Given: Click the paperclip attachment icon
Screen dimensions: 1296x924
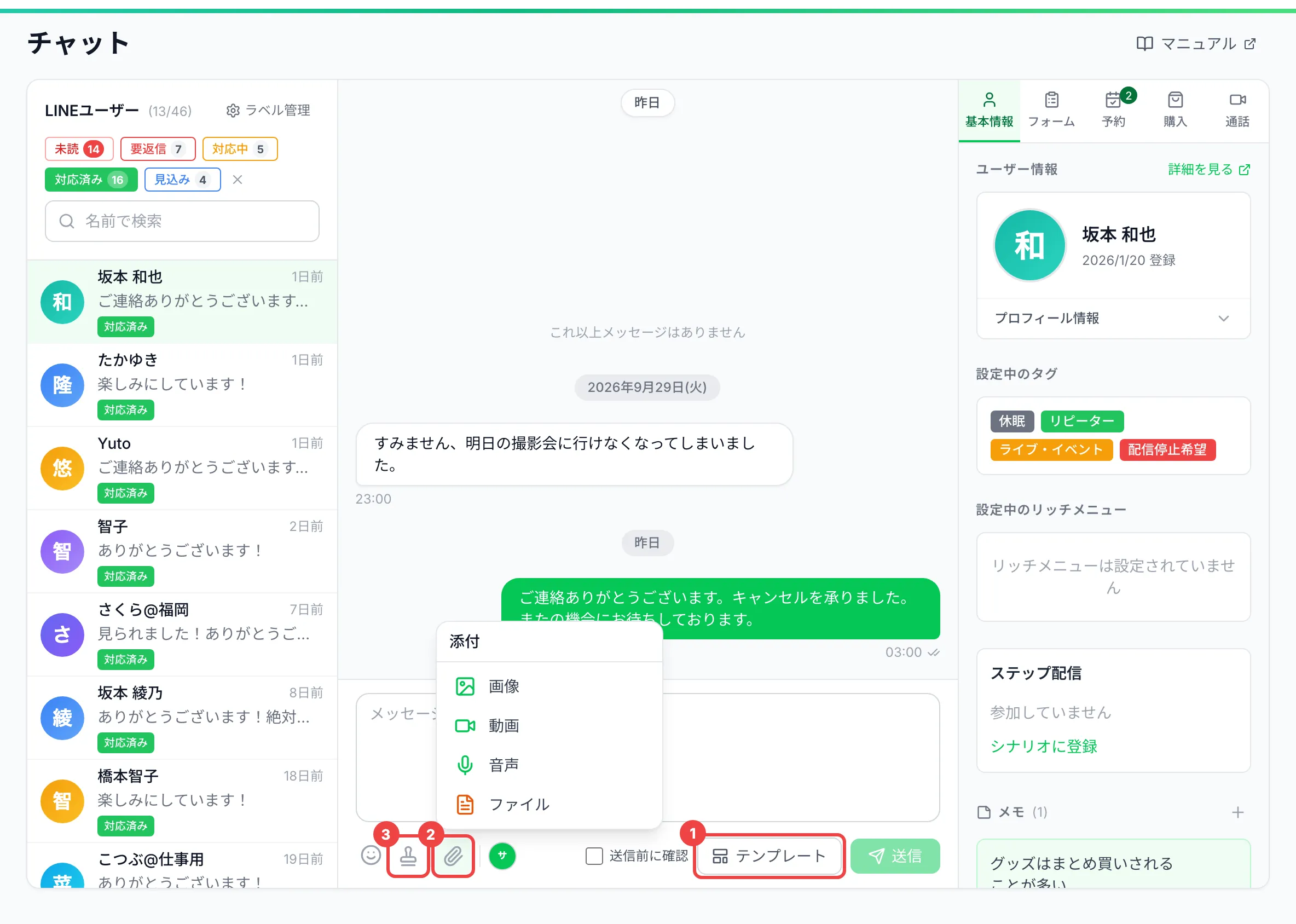Looking at the screenshot, I should (x=453, y=856).
